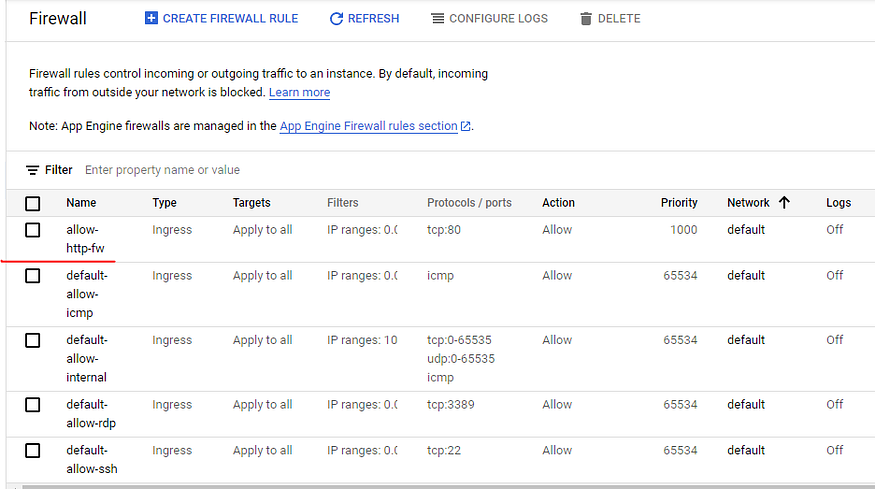Check the default-allow-icmp rule checkbox
Image resolution: width=875 pixels, height=489 pixels.
[x=33, y=276]
